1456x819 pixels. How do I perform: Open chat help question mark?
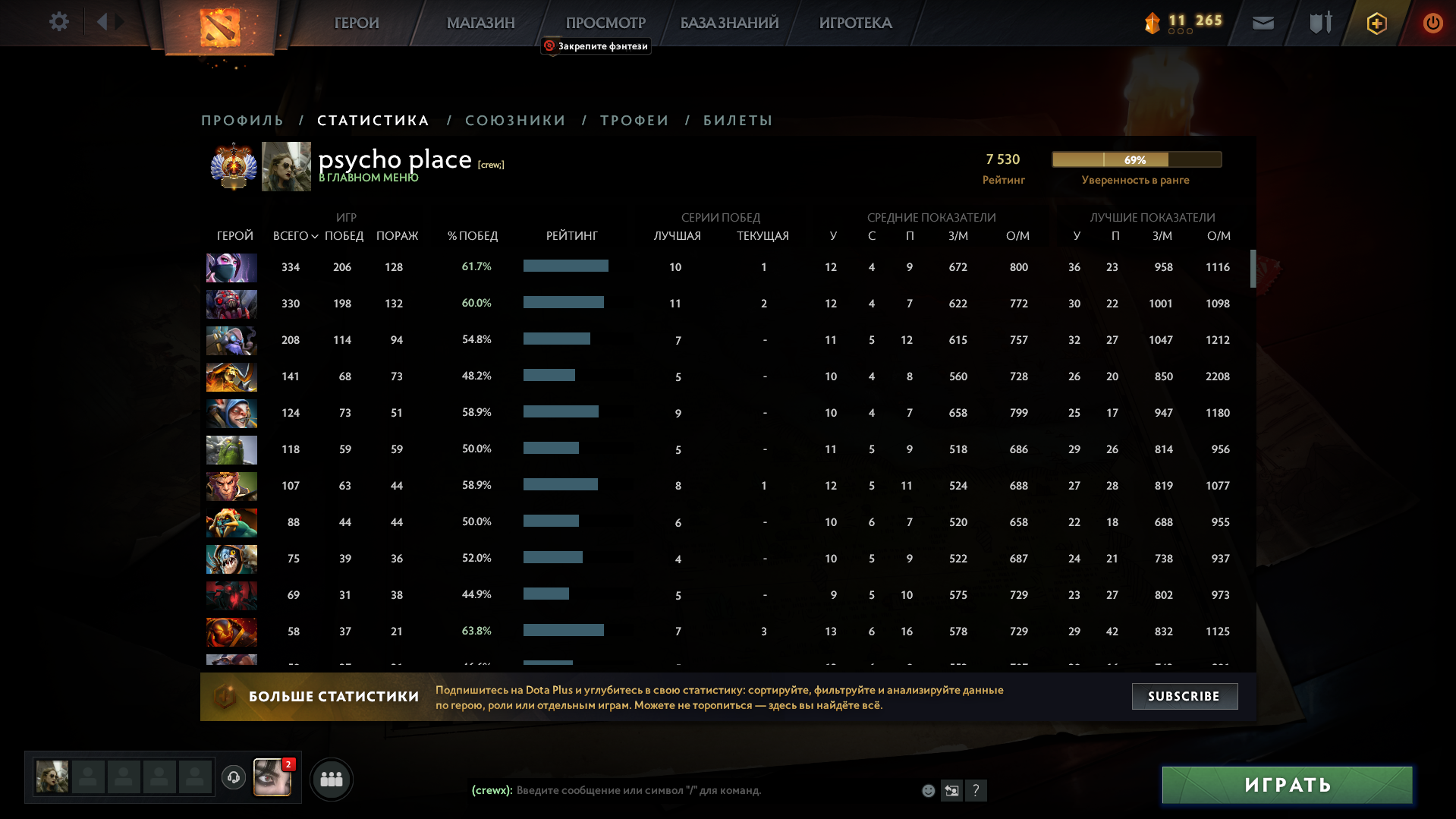976,791
